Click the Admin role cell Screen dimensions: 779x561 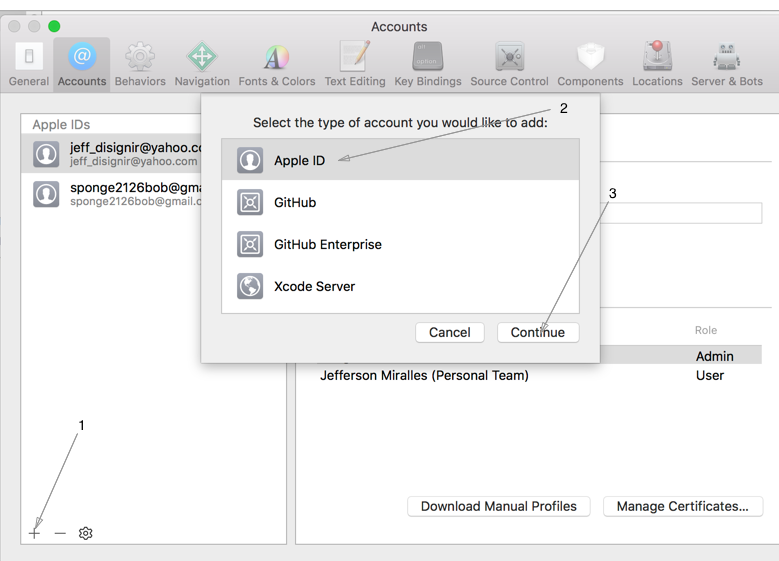[x=714, y=356]
